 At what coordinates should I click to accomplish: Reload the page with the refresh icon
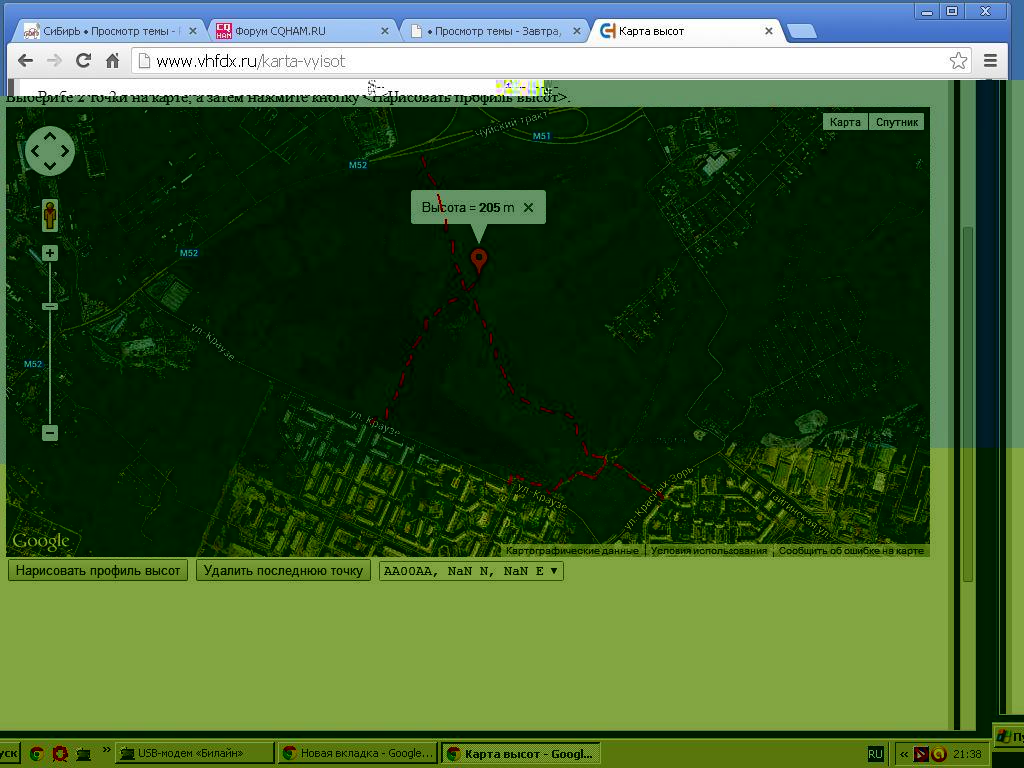84,61
